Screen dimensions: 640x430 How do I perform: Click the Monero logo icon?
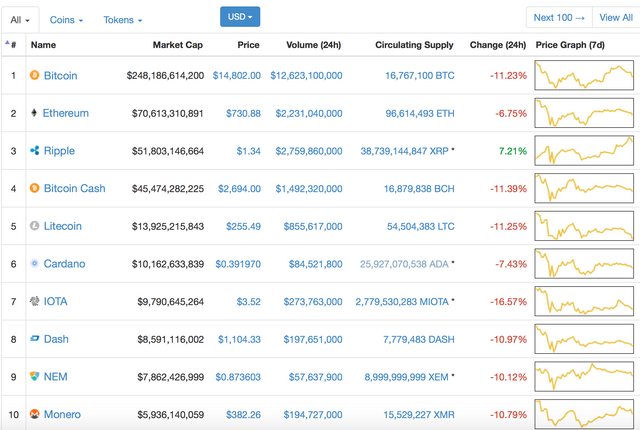tap(35, 414)
